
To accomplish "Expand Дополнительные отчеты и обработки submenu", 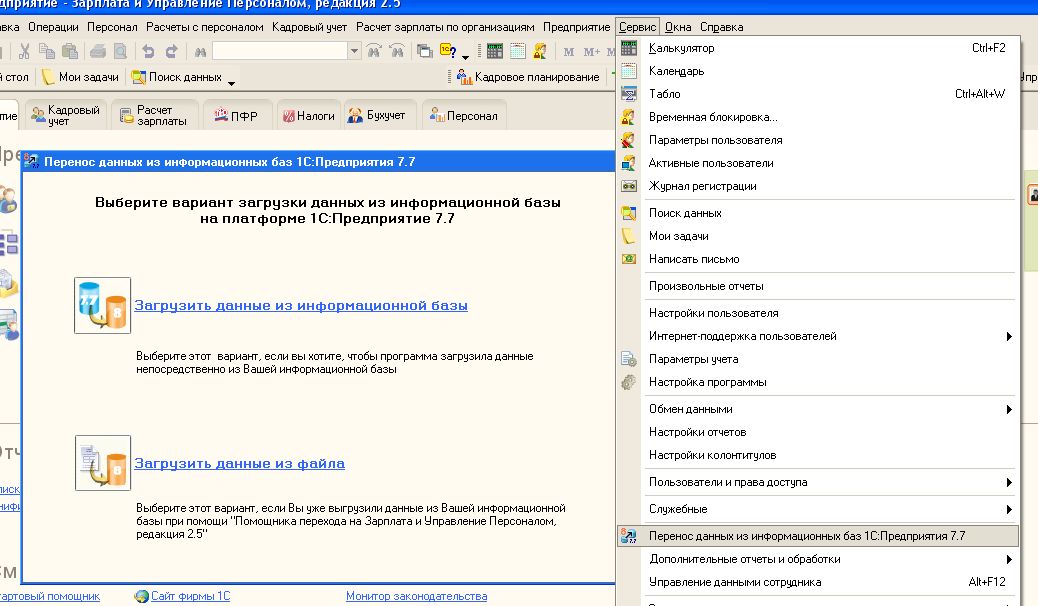I will (1009, 559).
